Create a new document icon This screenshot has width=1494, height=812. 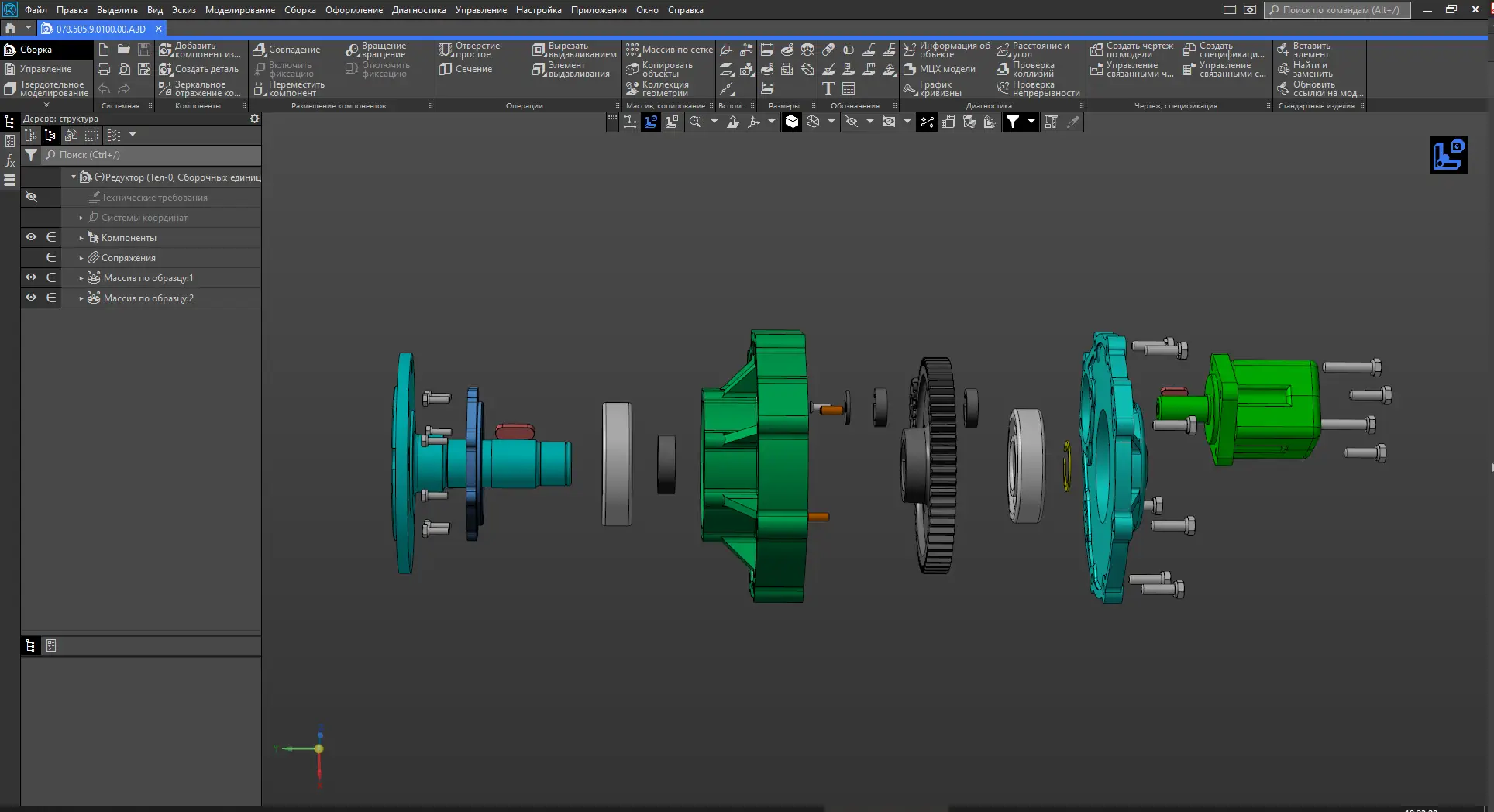[104, 50]
